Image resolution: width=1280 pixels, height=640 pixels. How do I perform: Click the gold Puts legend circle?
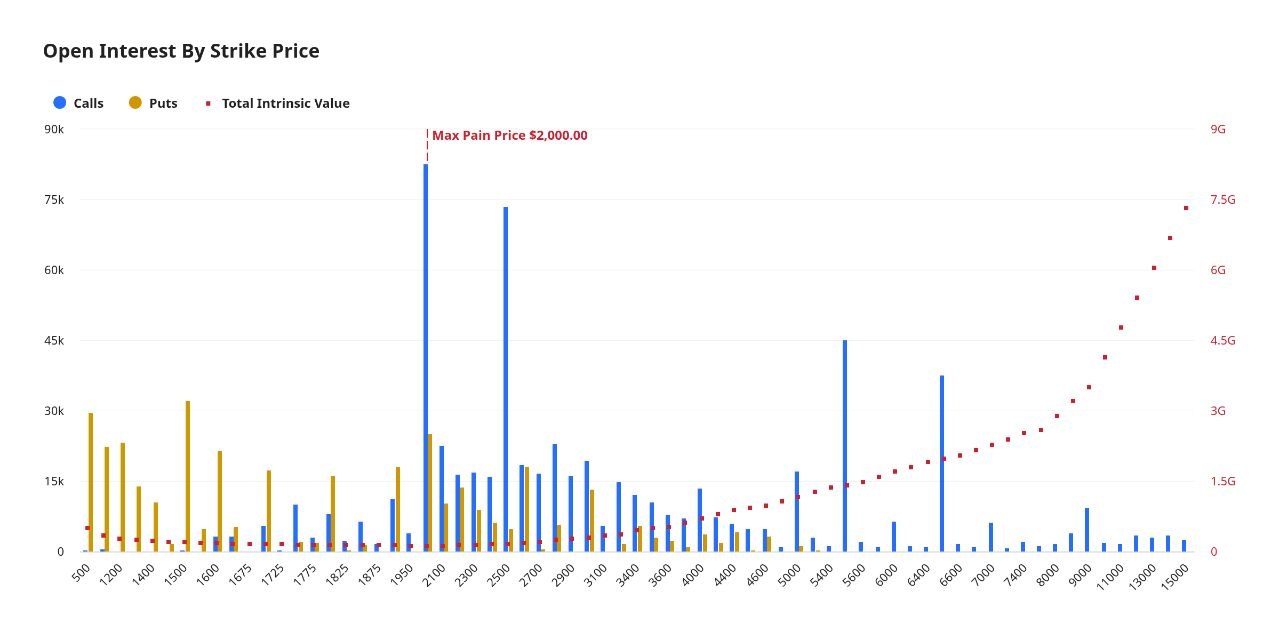click(136, 103)
